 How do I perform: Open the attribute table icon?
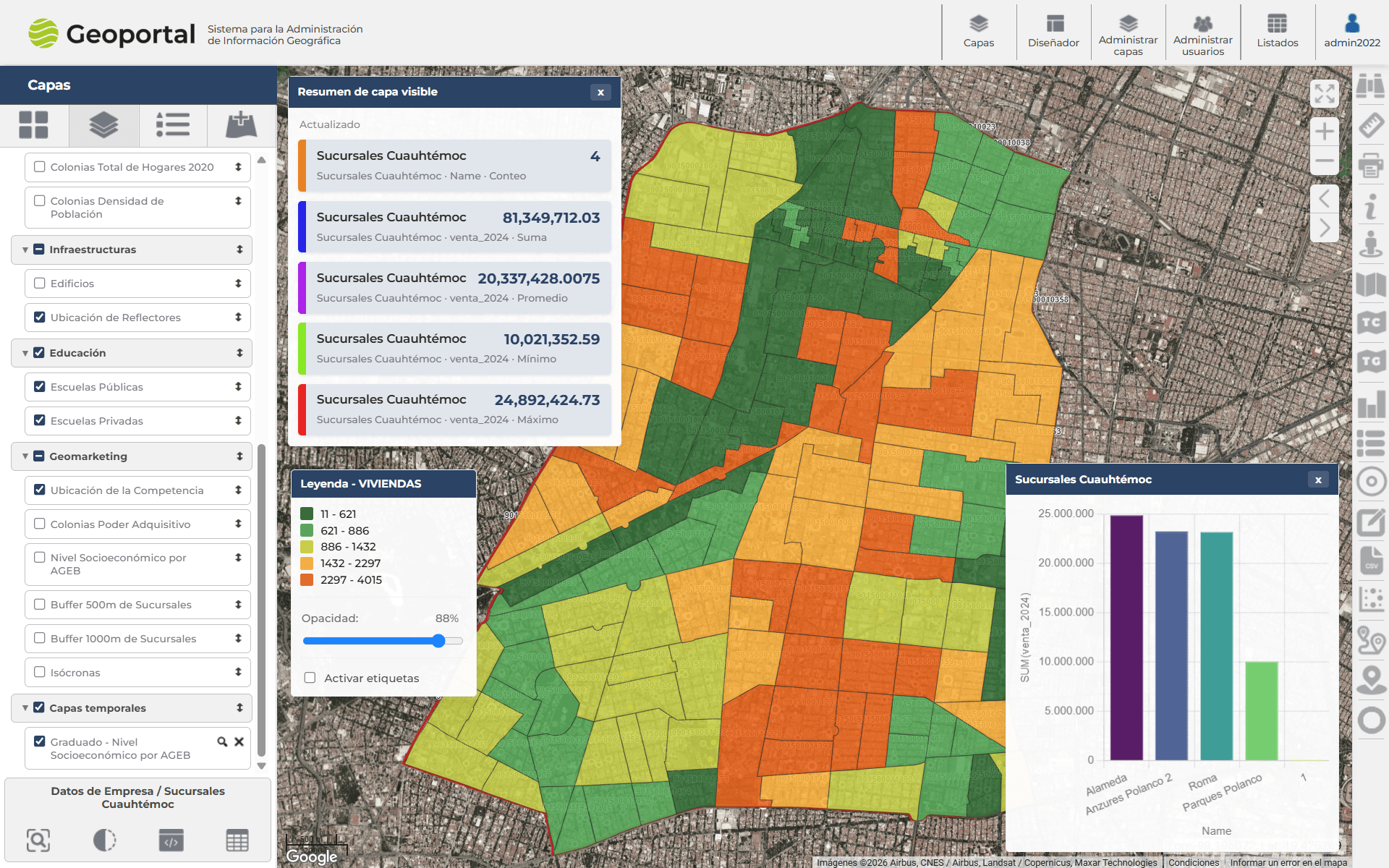point(237,840)
